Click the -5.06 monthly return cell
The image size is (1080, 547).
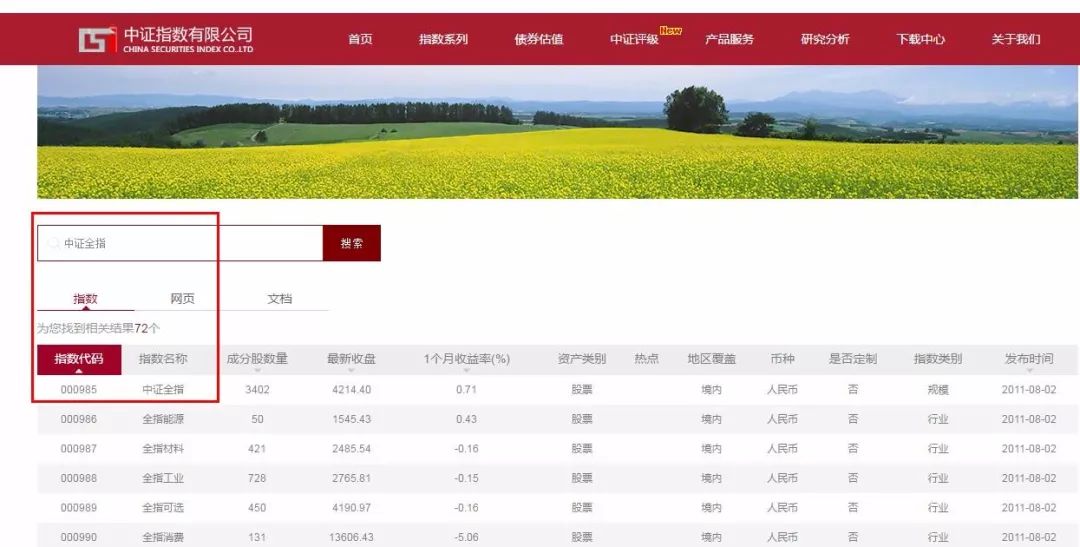[x=466, y=537]
